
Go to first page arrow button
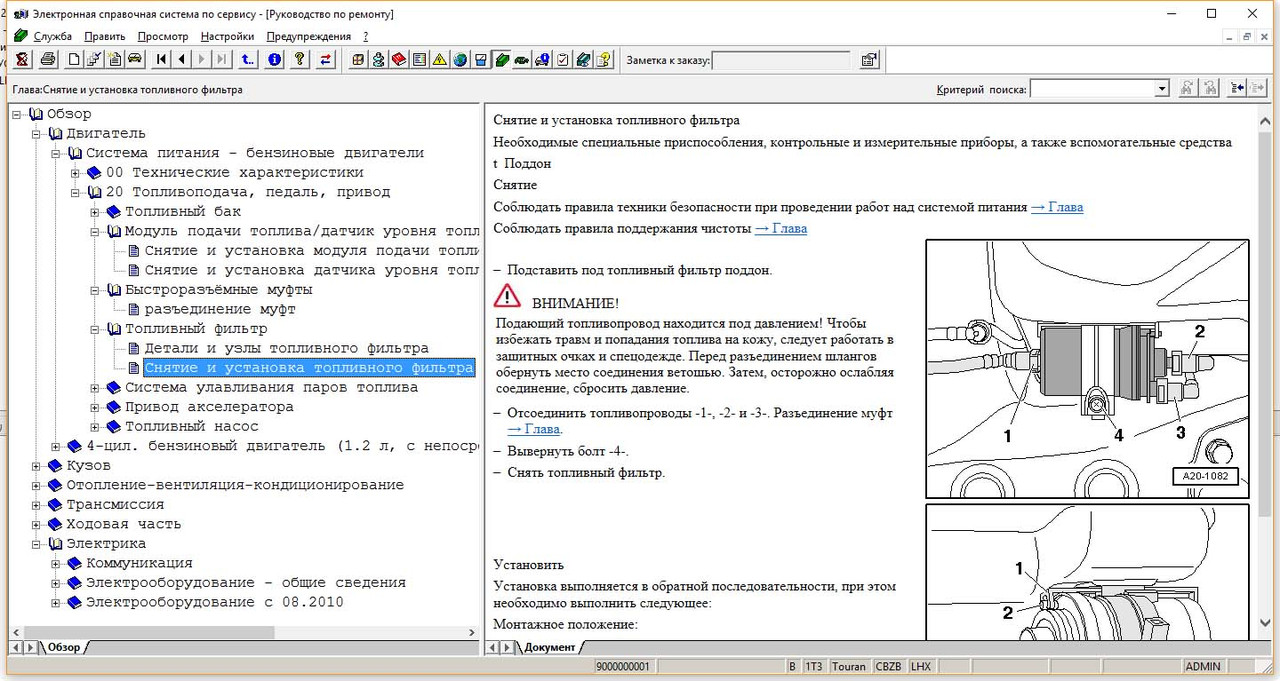162,60
